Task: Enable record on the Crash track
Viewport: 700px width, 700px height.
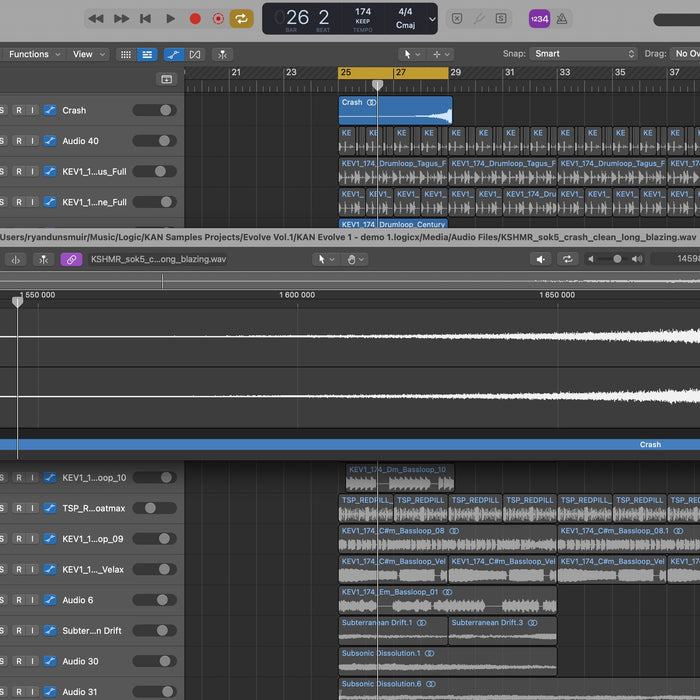Action: click(x=19, y=110)
